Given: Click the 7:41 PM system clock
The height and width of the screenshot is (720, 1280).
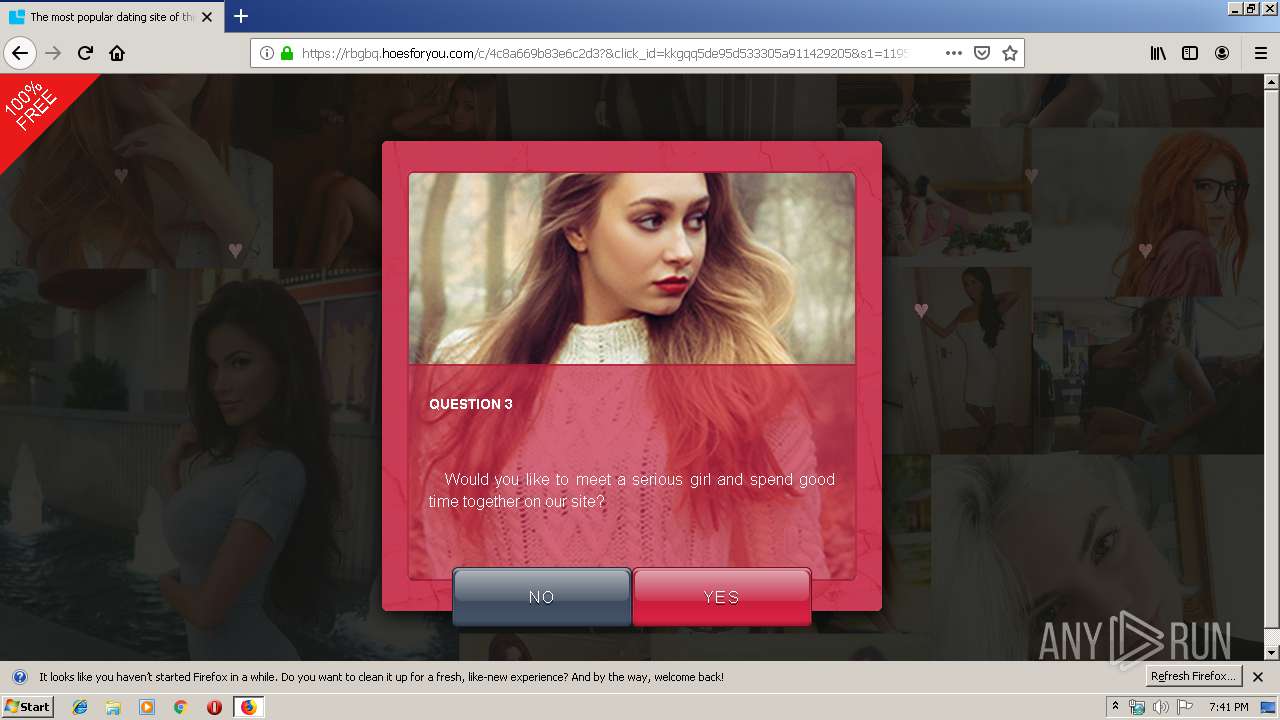Looking at the screenshot, I should click(1228, 707).
